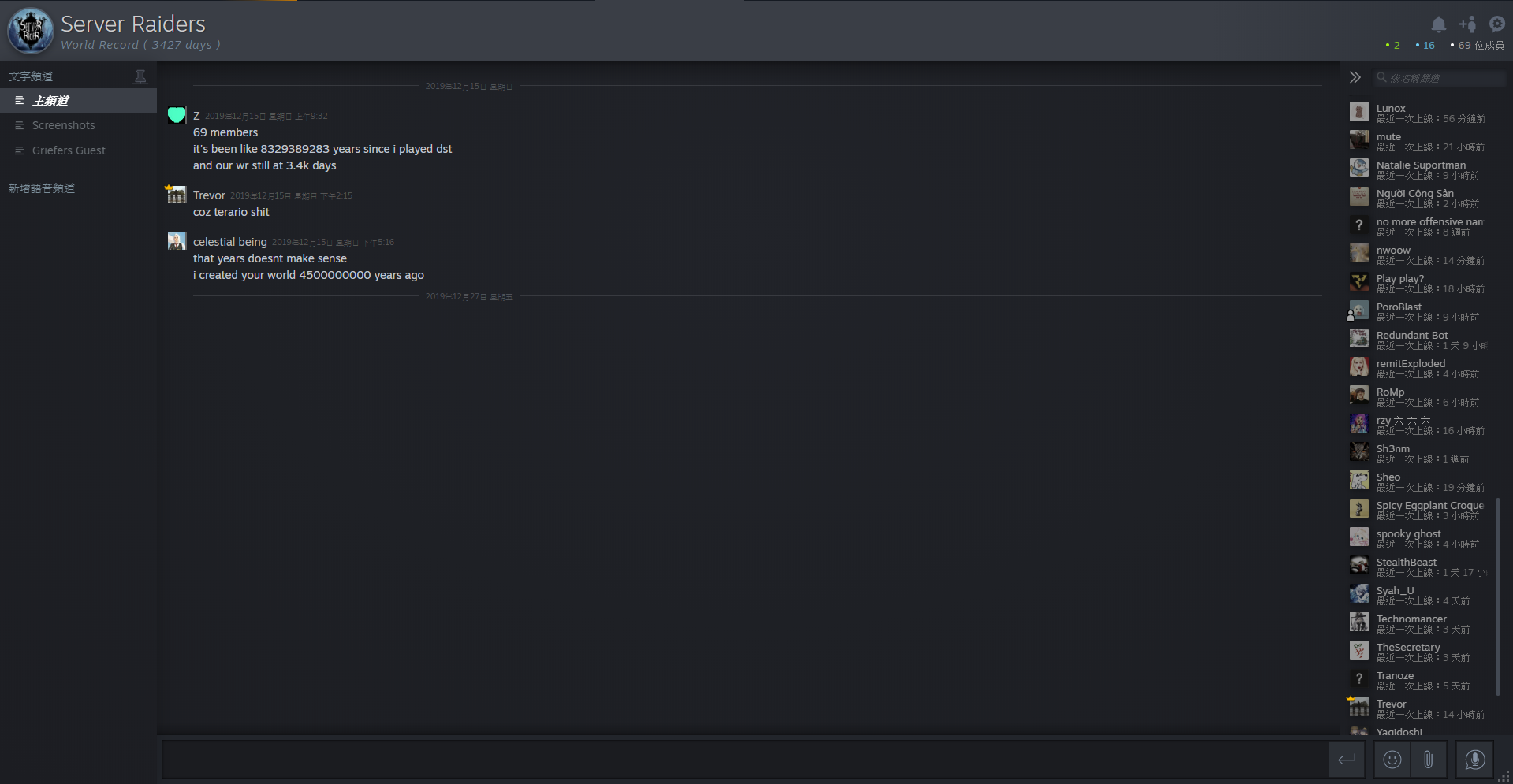The width and height of the screenshot is (1513, 784).
Task: Open Trevor's profile name in chat
Action: 209,195
